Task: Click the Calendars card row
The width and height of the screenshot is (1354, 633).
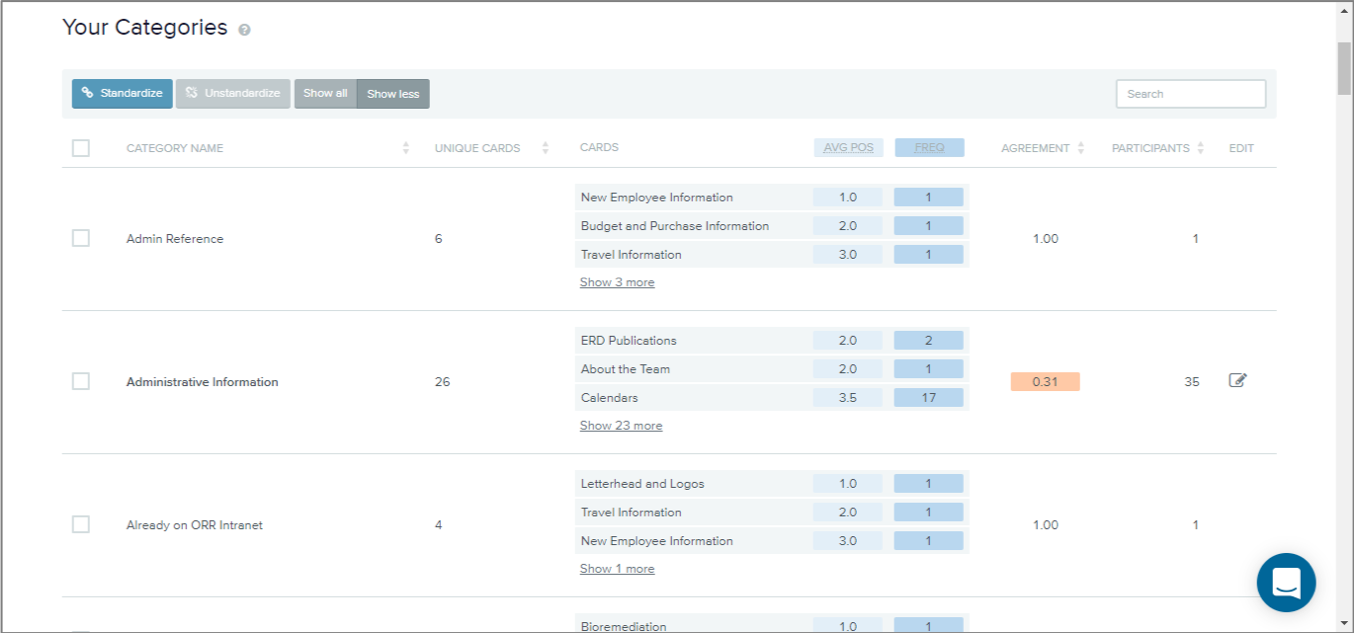Action: click(772, 397)
